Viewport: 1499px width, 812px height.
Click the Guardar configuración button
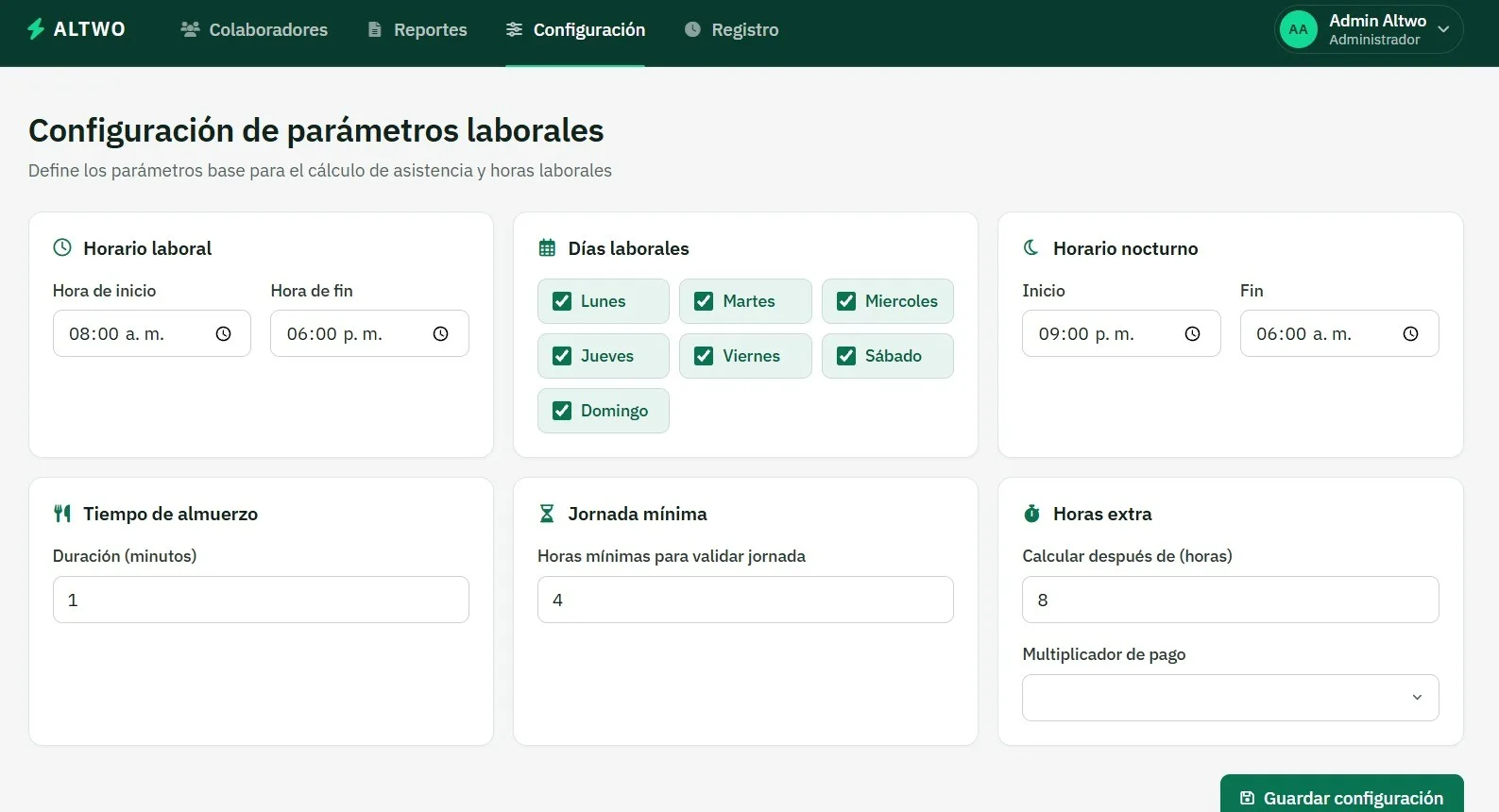1342,796
